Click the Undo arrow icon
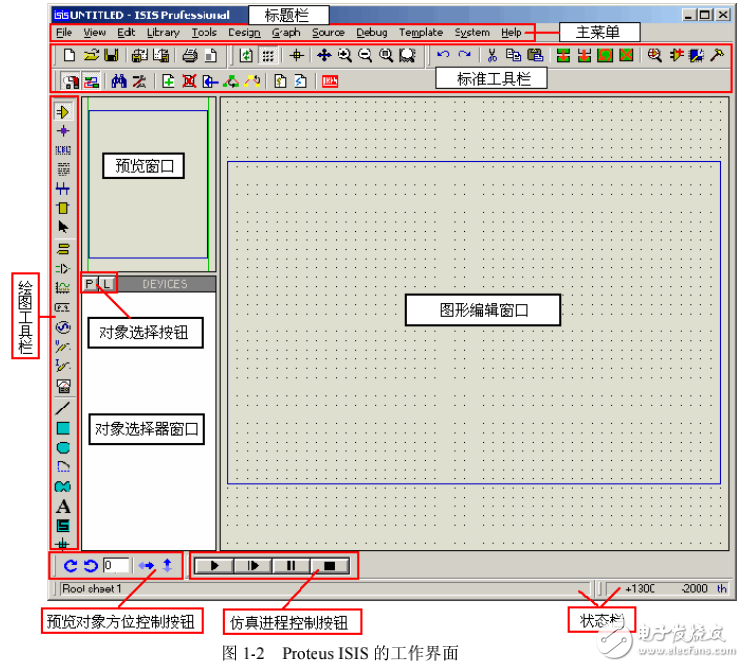This screenshot has width=744, height=667. click(x=443, y=55)
